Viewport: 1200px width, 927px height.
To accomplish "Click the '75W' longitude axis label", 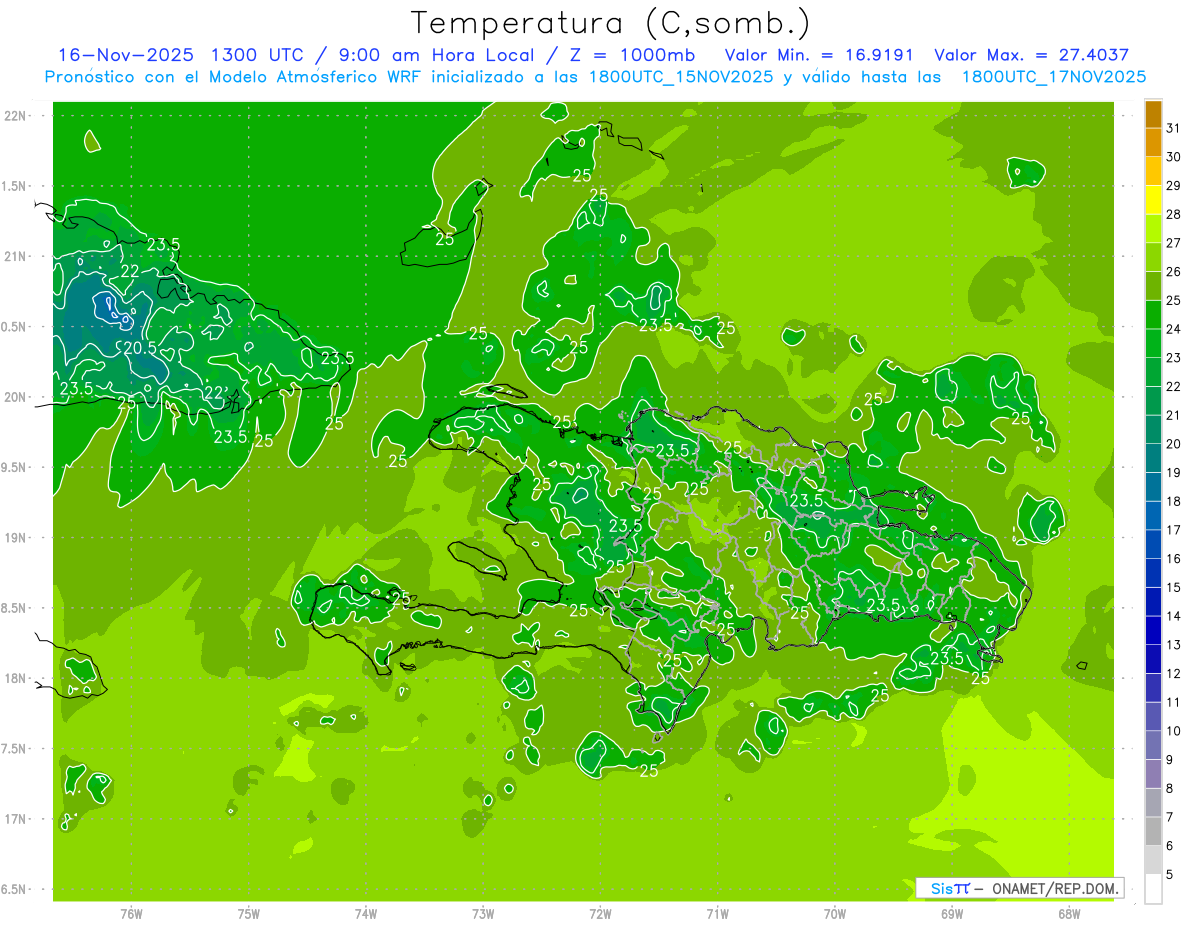I will point(249,914).
